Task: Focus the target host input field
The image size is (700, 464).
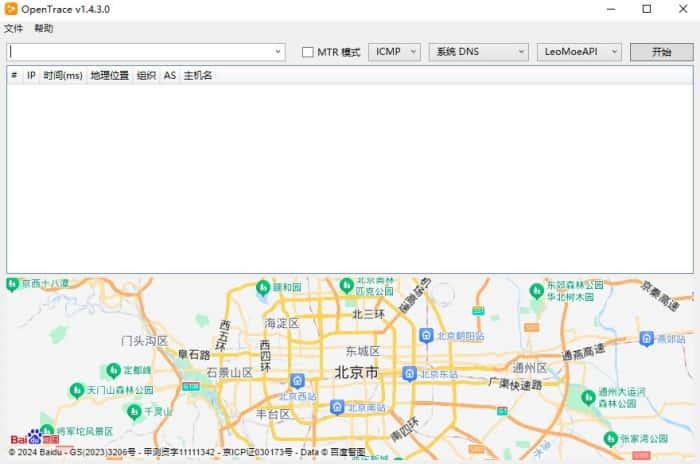Action: point(140,52)
